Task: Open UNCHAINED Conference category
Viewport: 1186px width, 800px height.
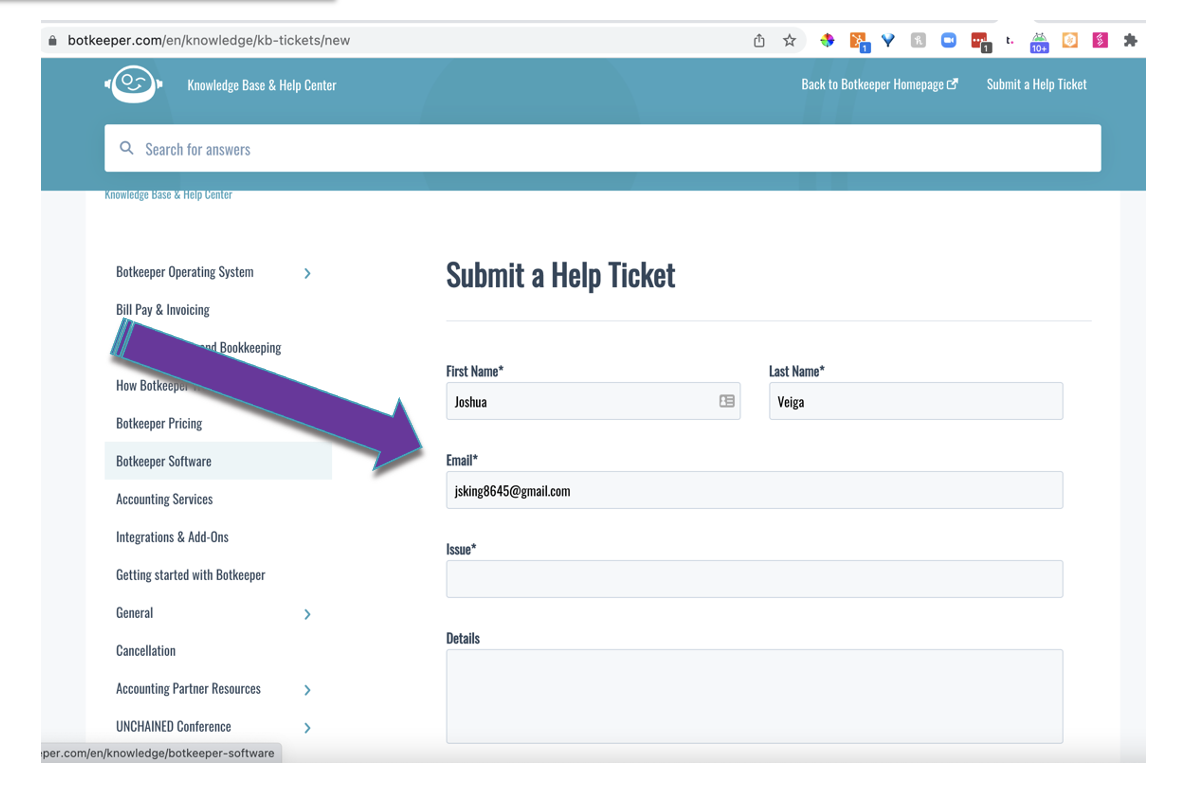Action: [173, 726]
